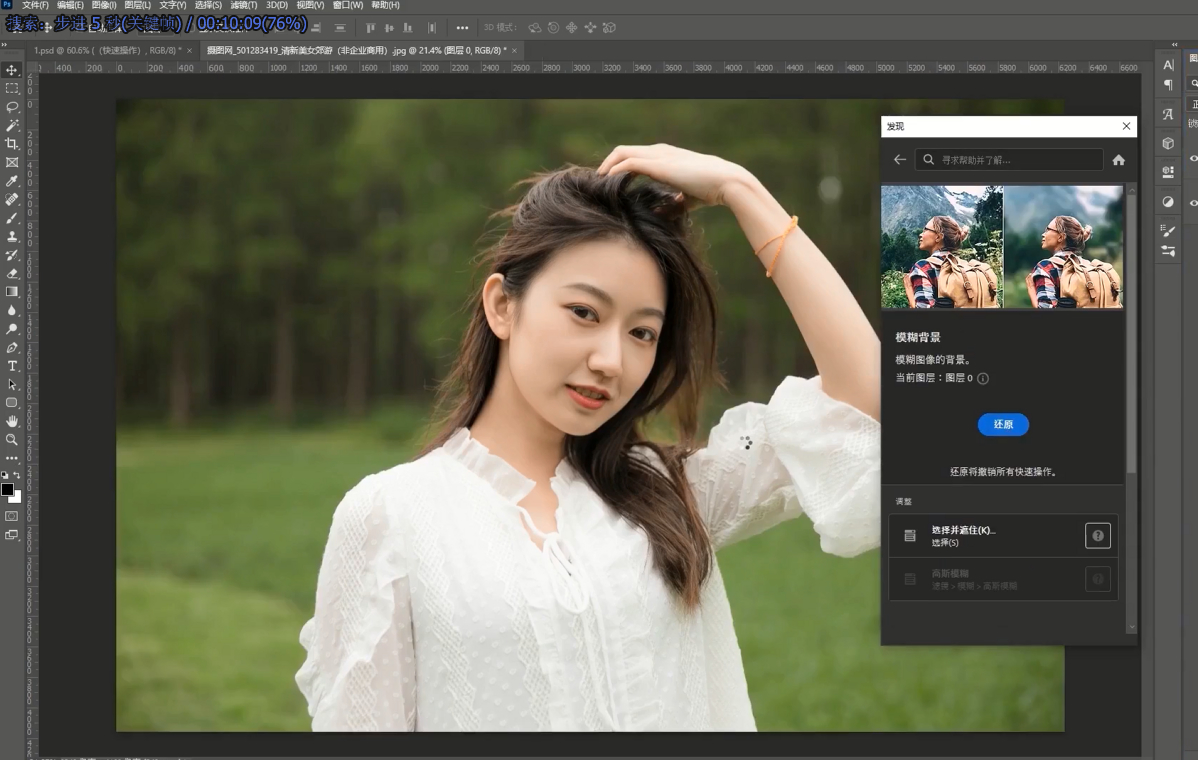Select the Eraser tool
This screenshot has width=1198, height=760.
(11, 273)
